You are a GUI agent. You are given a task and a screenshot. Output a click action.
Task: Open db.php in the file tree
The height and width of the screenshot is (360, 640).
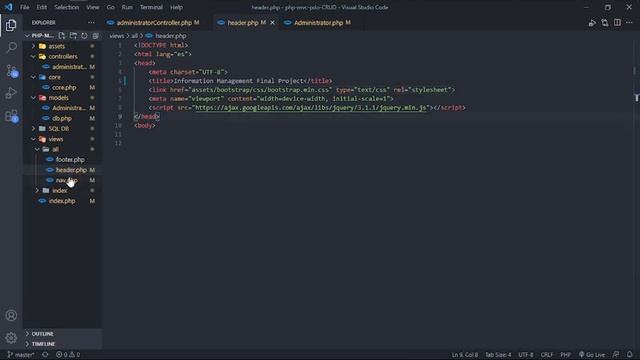click(x=62, y=118)
